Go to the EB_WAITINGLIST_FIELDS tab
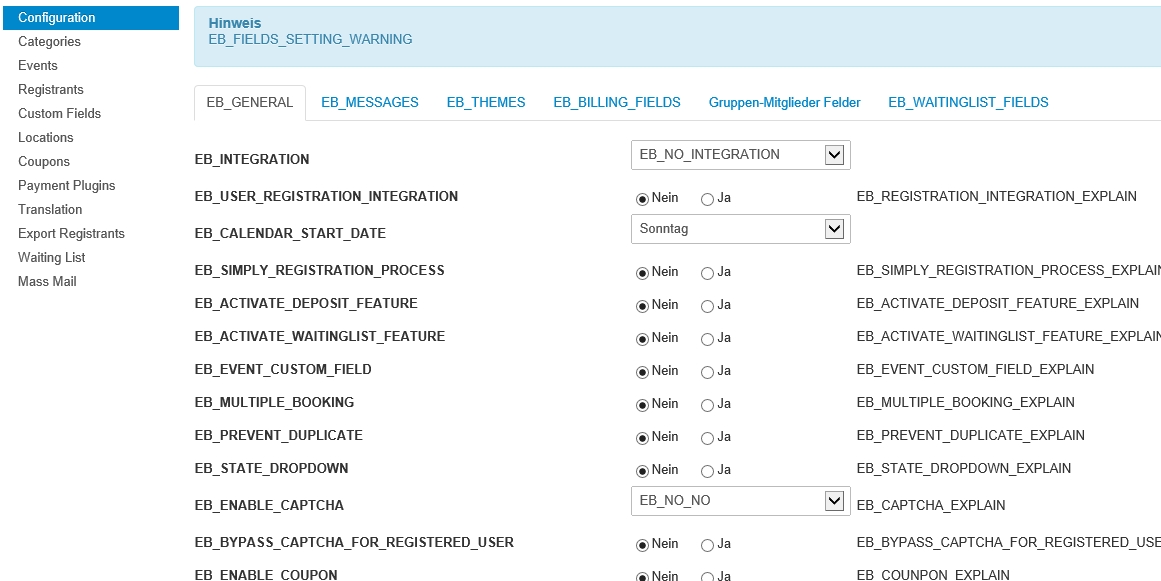 [x=968, y=102]
